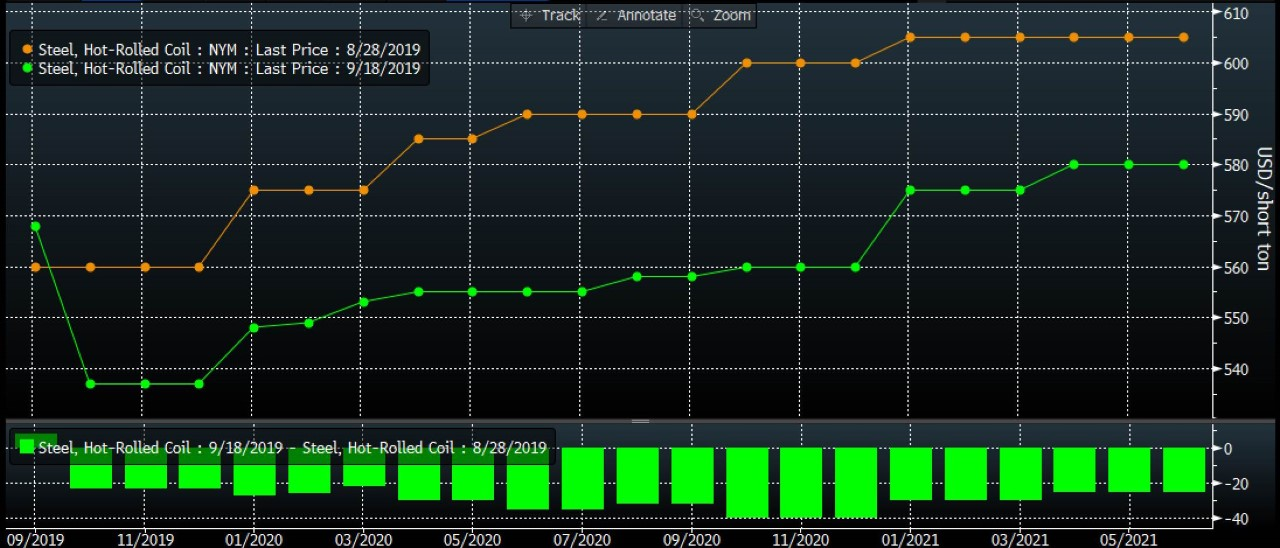Select the Annotate pencil tool
Image resolution: width=1280 pixels, height=548 pixels.
(x=636, y=15)
